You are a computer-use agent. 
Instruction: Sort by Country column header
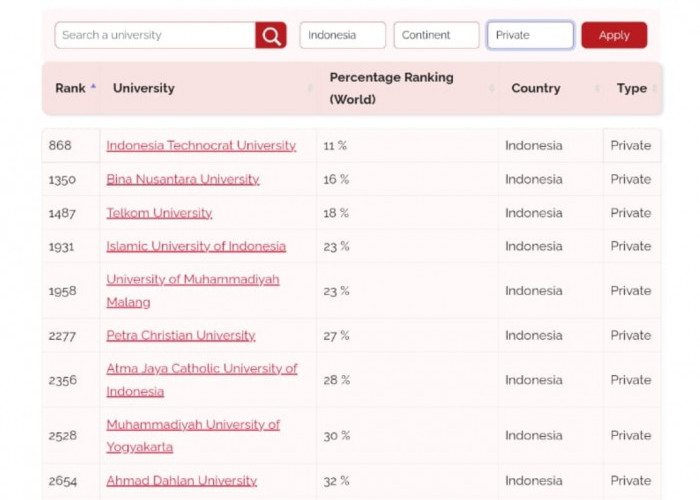pyautogui.click(x=551, y=88)
